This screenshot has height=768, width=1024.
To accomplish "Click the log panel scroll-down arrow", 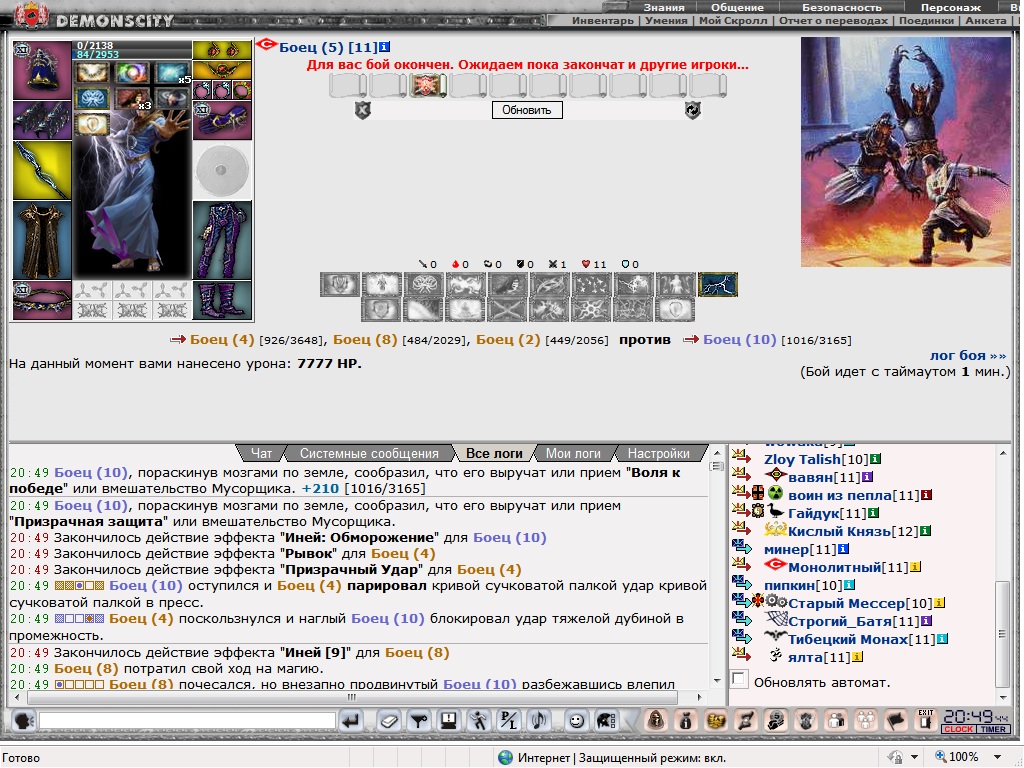I will [717, 681].
